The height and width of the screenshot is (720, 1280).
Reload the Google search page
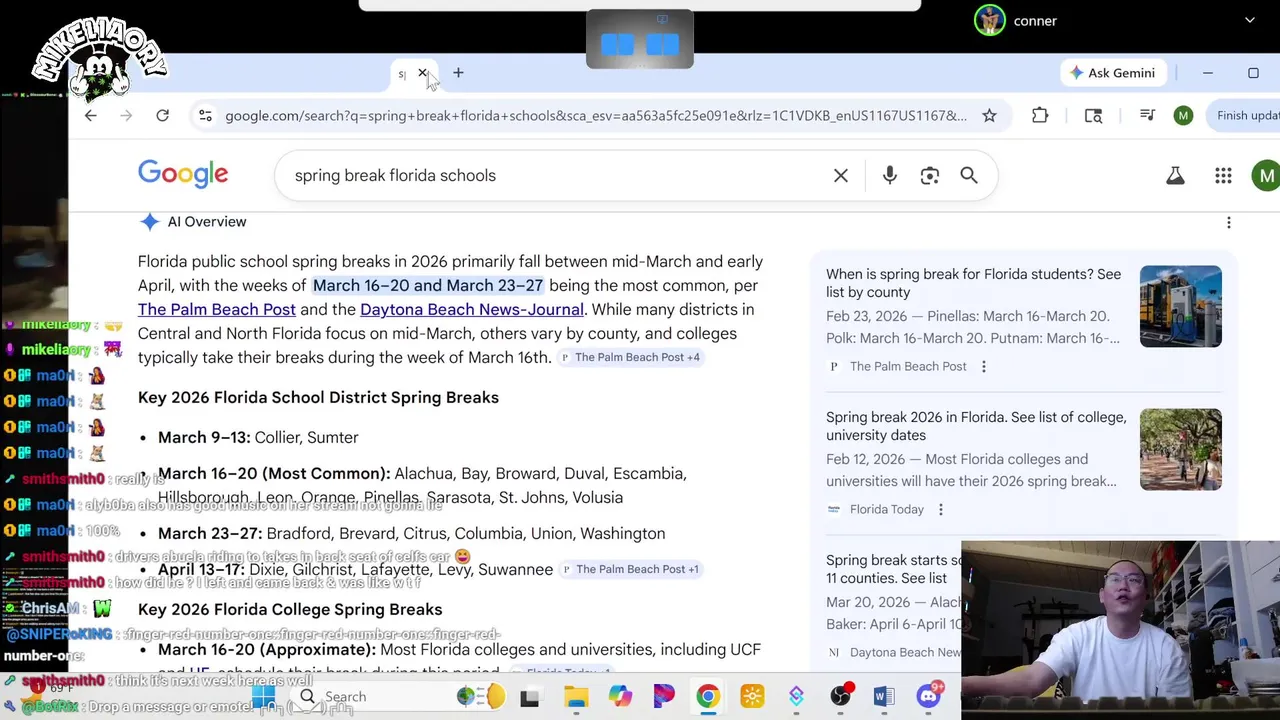point(162,116)
